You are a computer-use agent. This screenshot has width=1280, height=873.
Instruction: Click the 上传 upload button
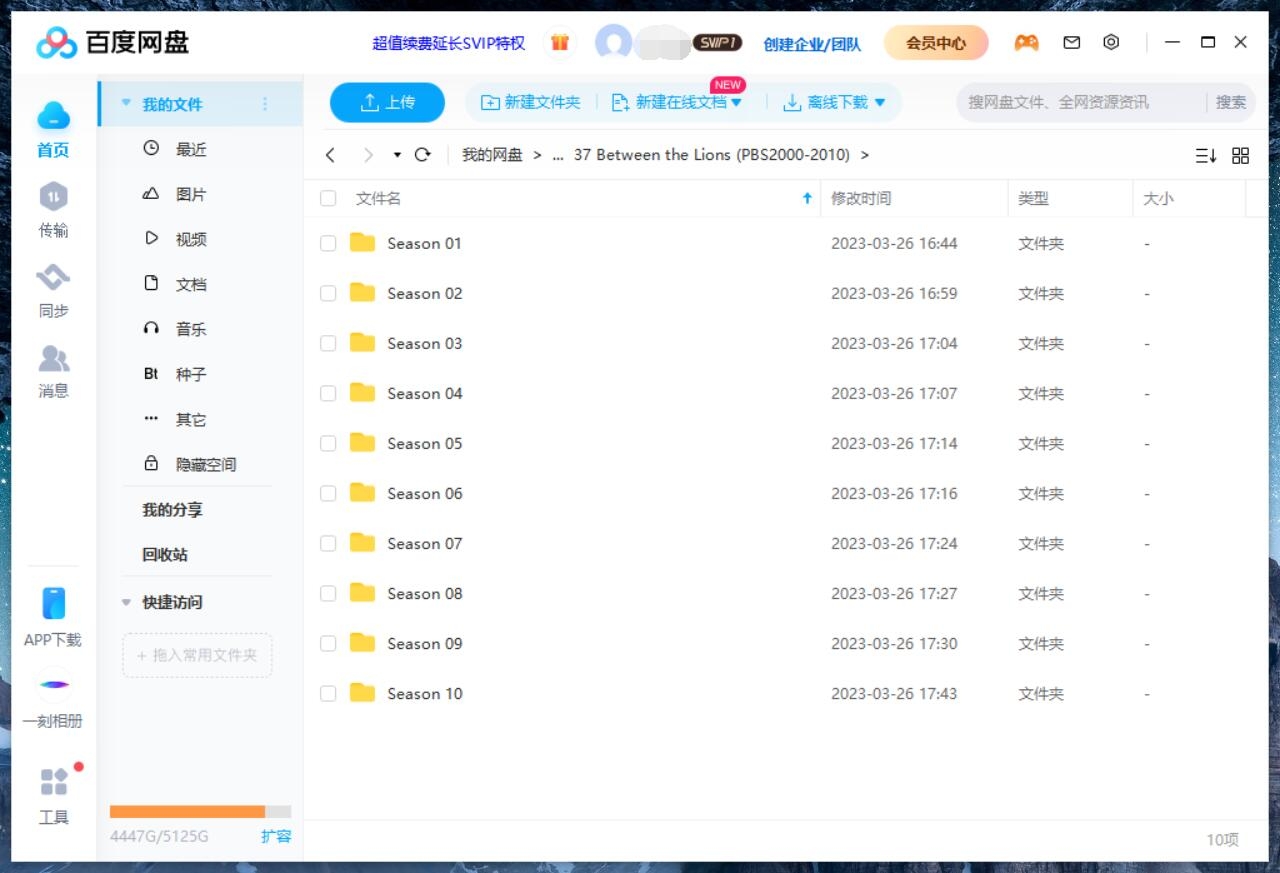click(387, 102)
